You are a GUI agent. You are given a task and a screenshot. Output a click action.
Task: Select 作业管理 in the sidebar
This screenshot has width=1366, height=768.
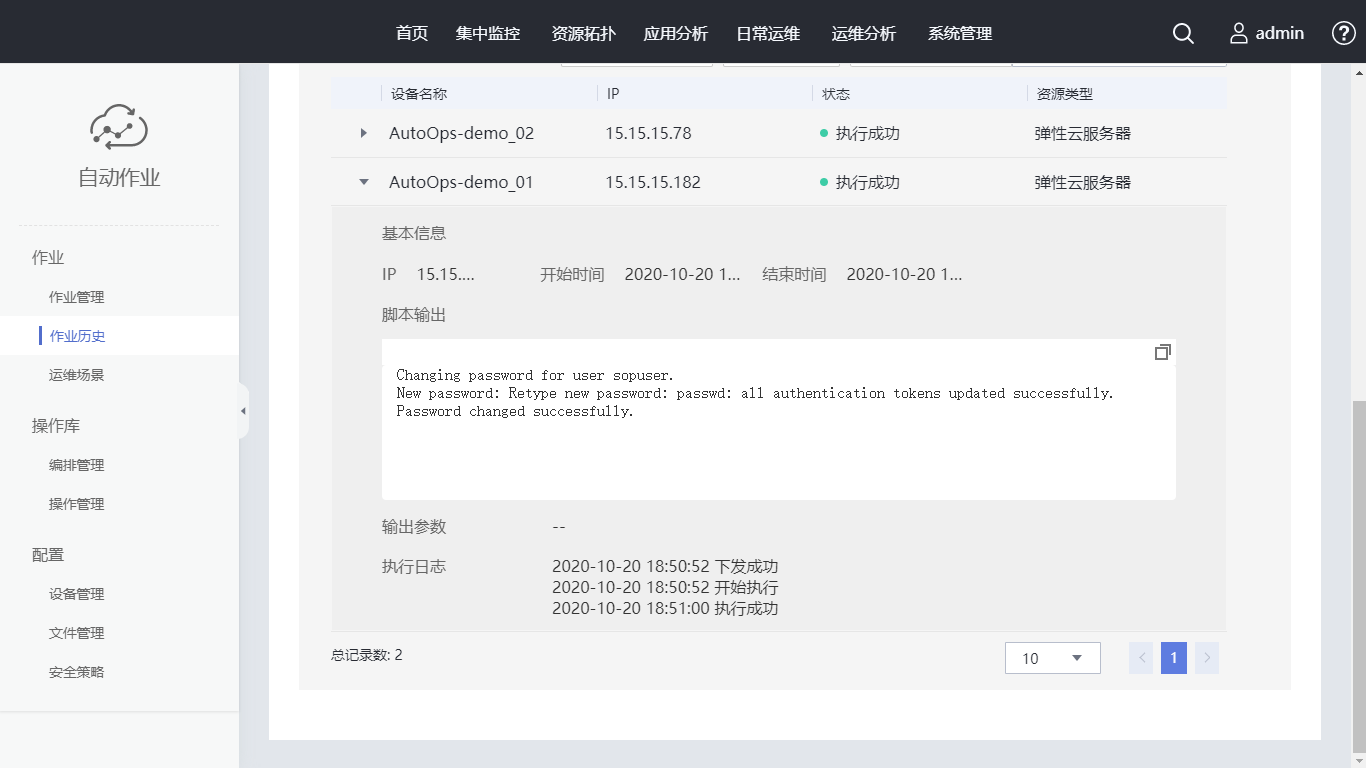[77, 297]
